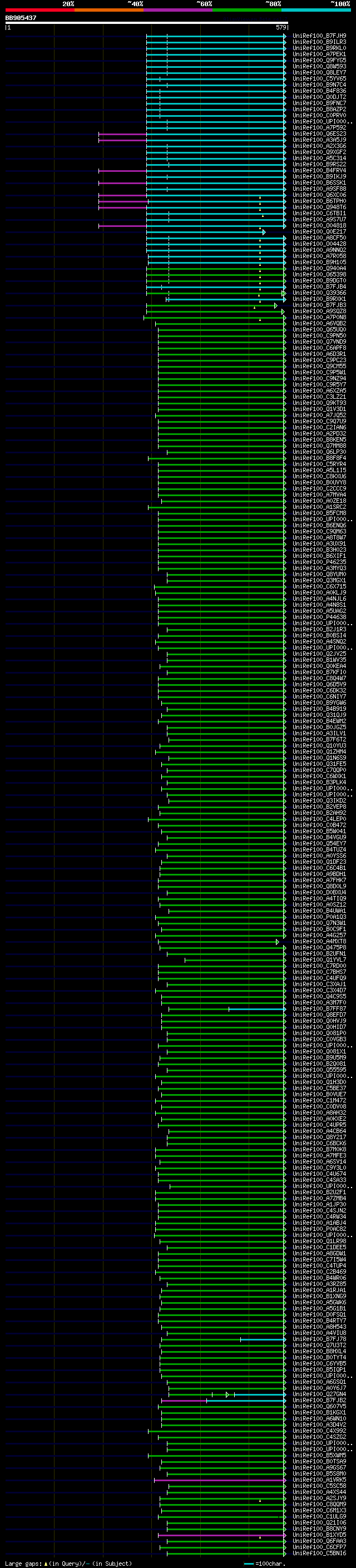Click the red 20% identity legend segment
The height and width of the screenshot is (1568, 356).
(x=39, y=10)
